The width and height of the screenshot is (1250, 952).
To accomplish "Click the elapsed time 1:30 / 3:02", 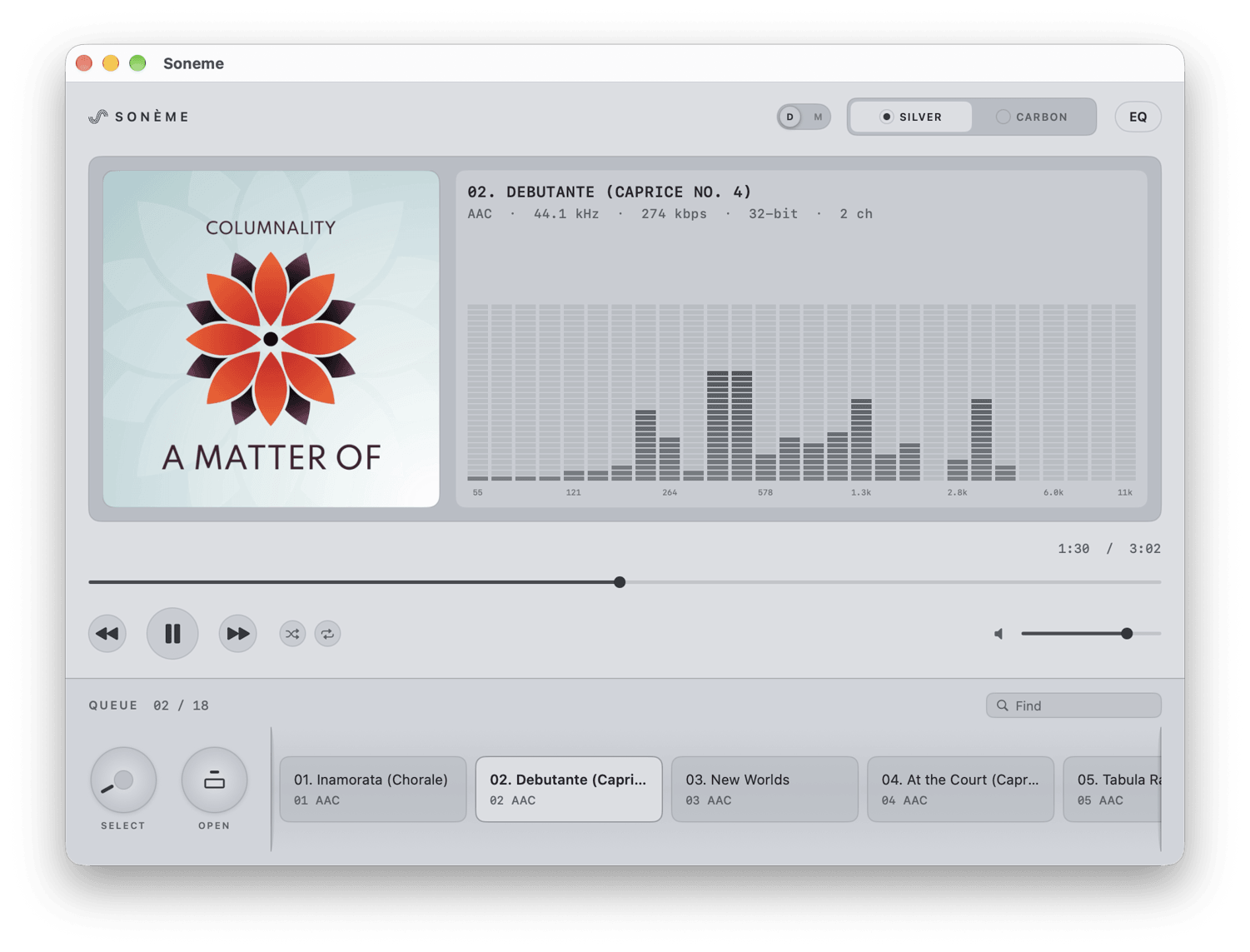I will pos(1109,548).
